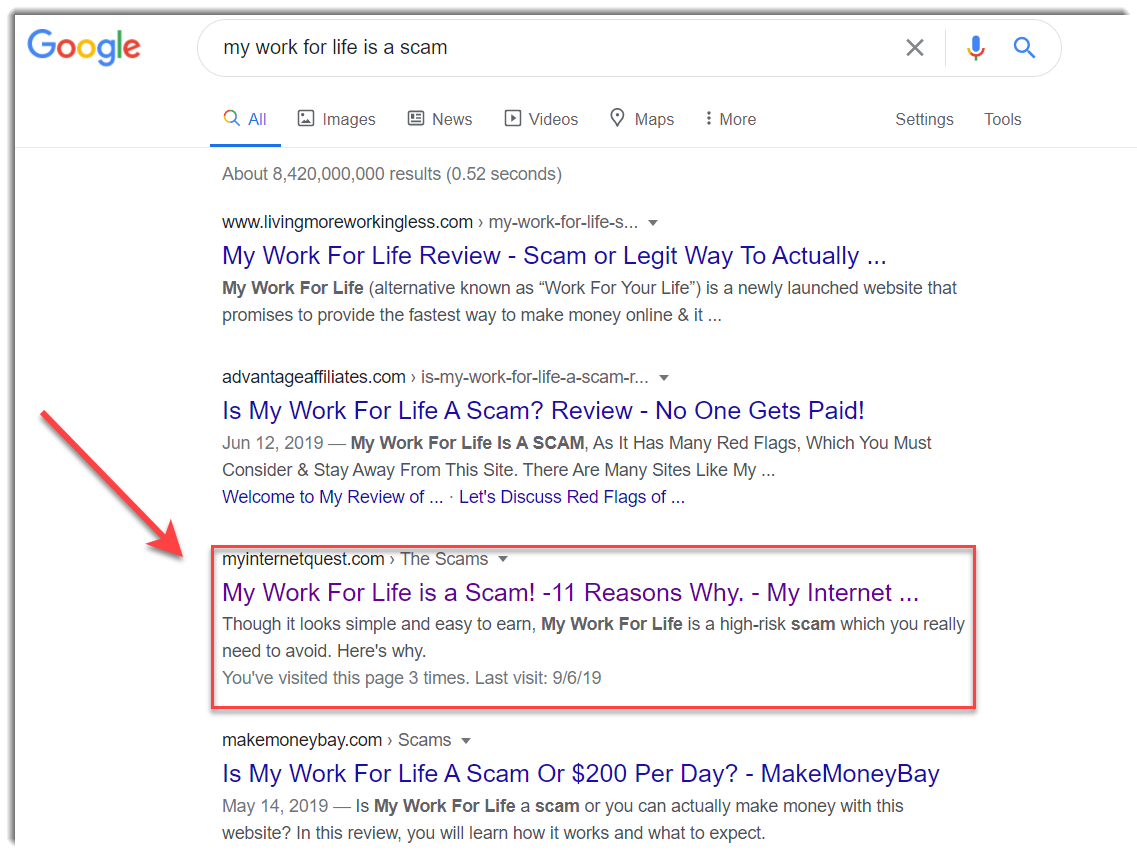Open the Videos tab
1137x853 pixels.
[541, 119]
